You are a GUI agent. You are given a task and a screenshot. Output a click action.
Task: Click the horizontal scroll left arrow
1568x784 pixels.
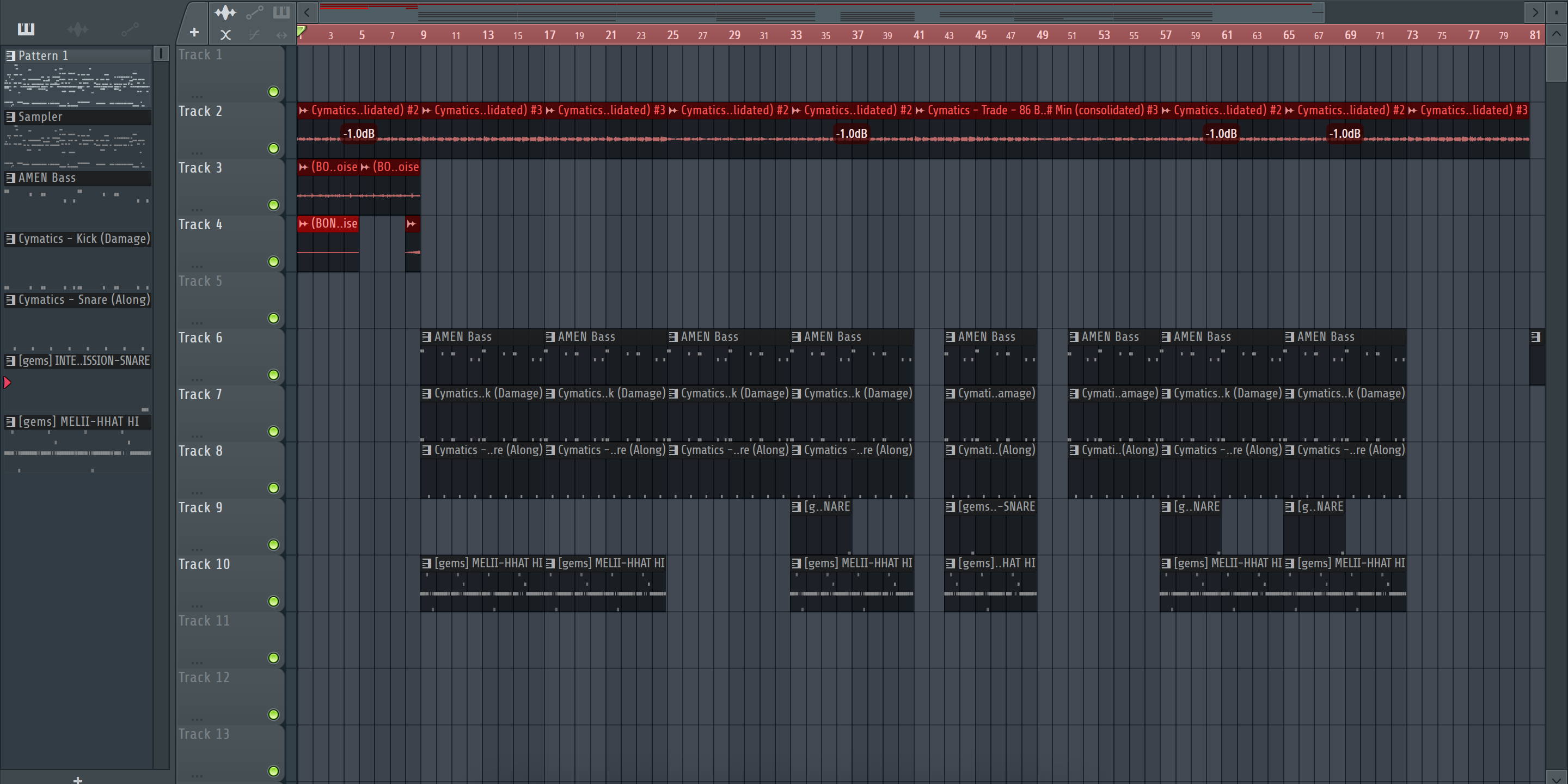pyautogui.click(x=308, y=11)
